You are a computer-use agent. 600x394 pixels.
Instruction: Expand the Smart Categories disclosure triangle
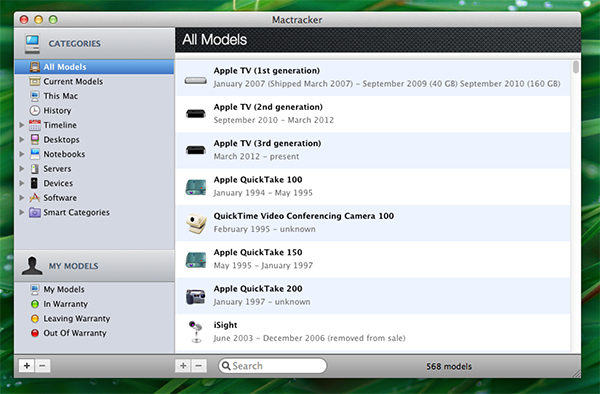tap(22, 212)
